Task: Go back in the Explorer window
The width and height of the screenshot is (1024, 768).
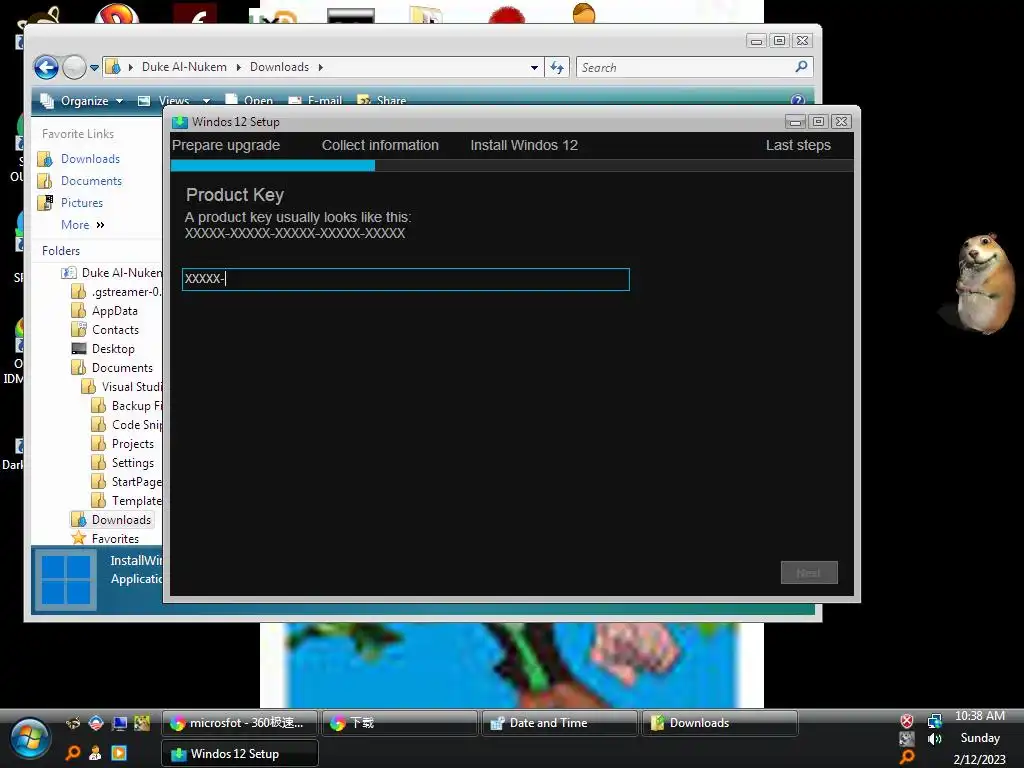Action: pos(46,67)
